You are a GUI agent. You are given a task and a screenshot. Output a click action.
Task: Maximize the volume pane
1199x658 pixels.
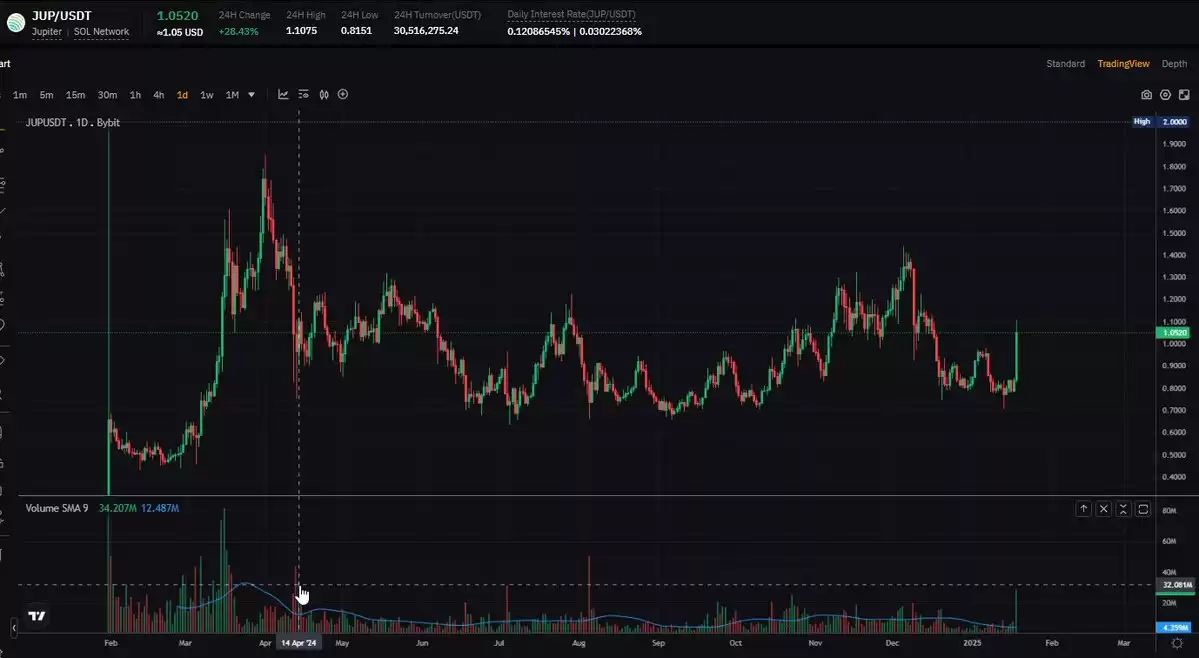point(1143,509)
